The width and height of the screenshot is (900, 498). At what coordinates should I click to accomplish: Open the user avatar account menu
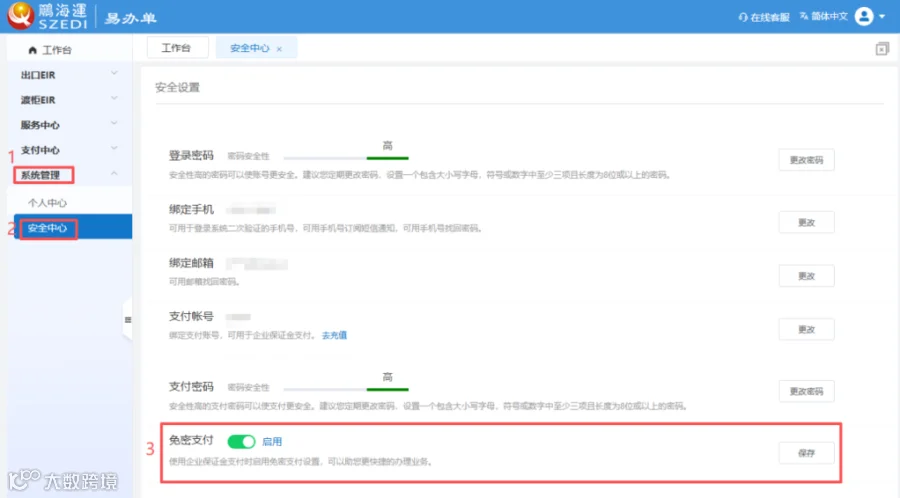coord(864,16)
